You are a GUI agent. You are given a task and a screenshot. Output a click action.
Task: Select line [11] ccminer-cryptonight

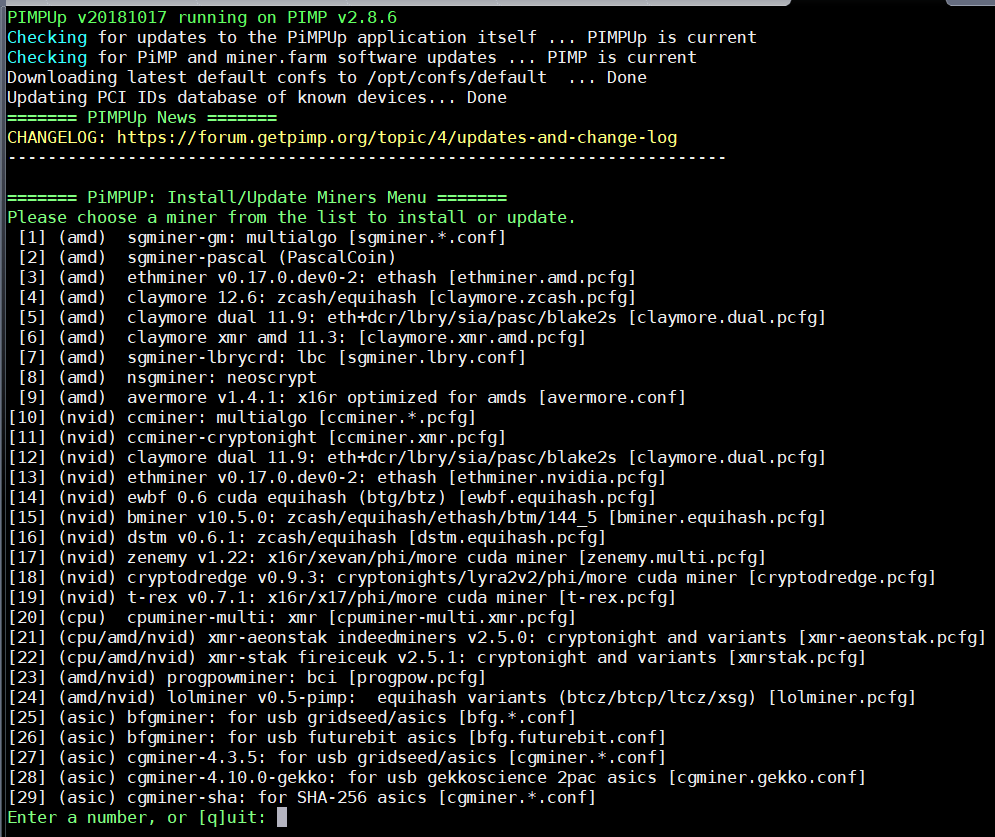[x=257, y=438]
